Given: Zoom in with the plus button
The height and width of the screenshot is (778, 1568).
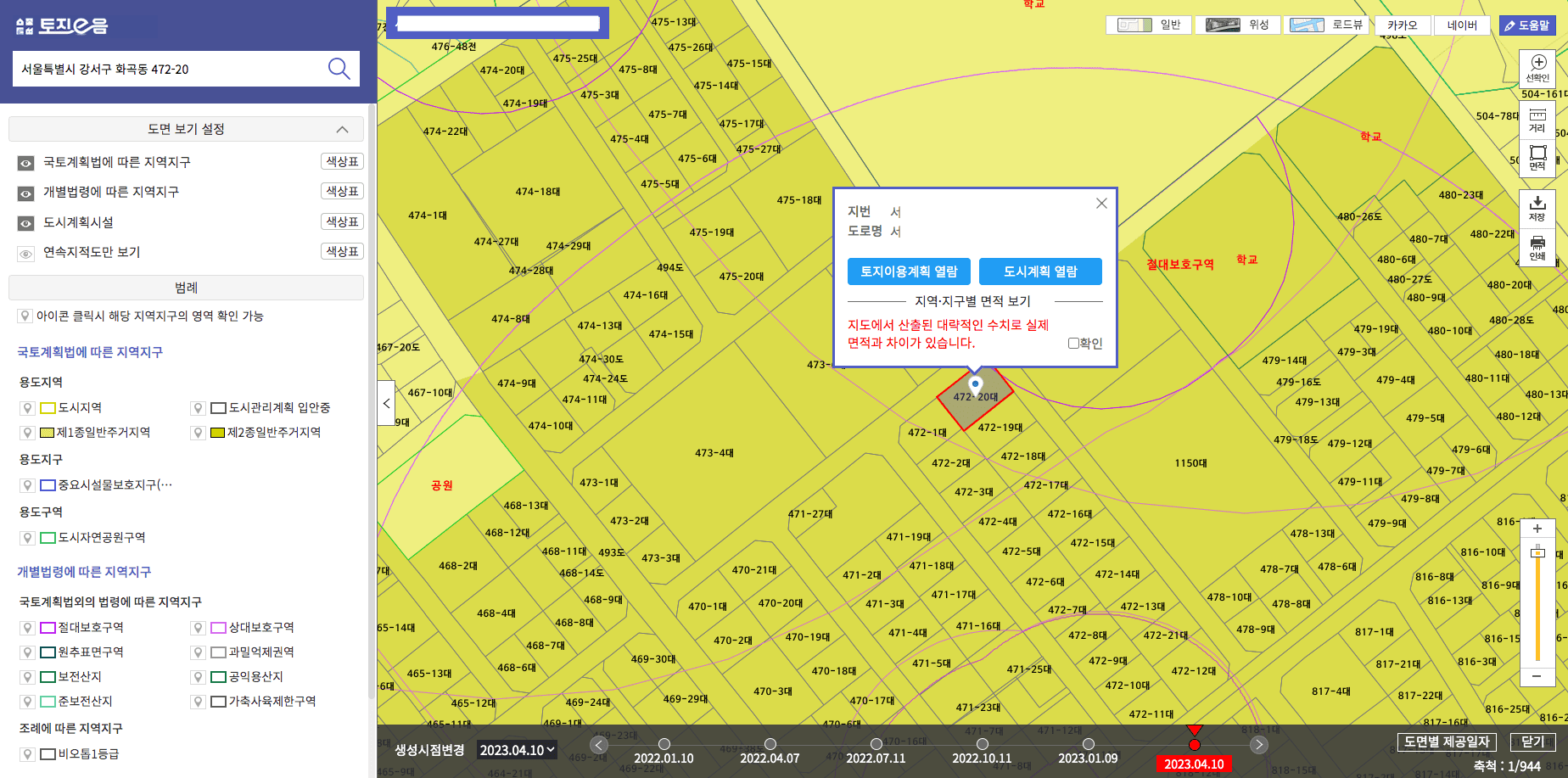Looking at the screenshot, I should [1537, 529].
